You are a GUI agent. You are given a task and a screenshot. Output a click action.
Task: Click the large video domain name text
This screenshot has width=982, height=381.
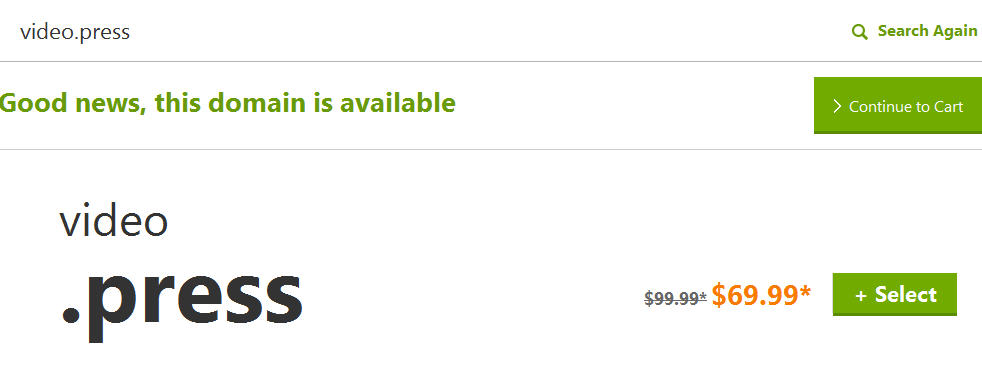(114, 221)
